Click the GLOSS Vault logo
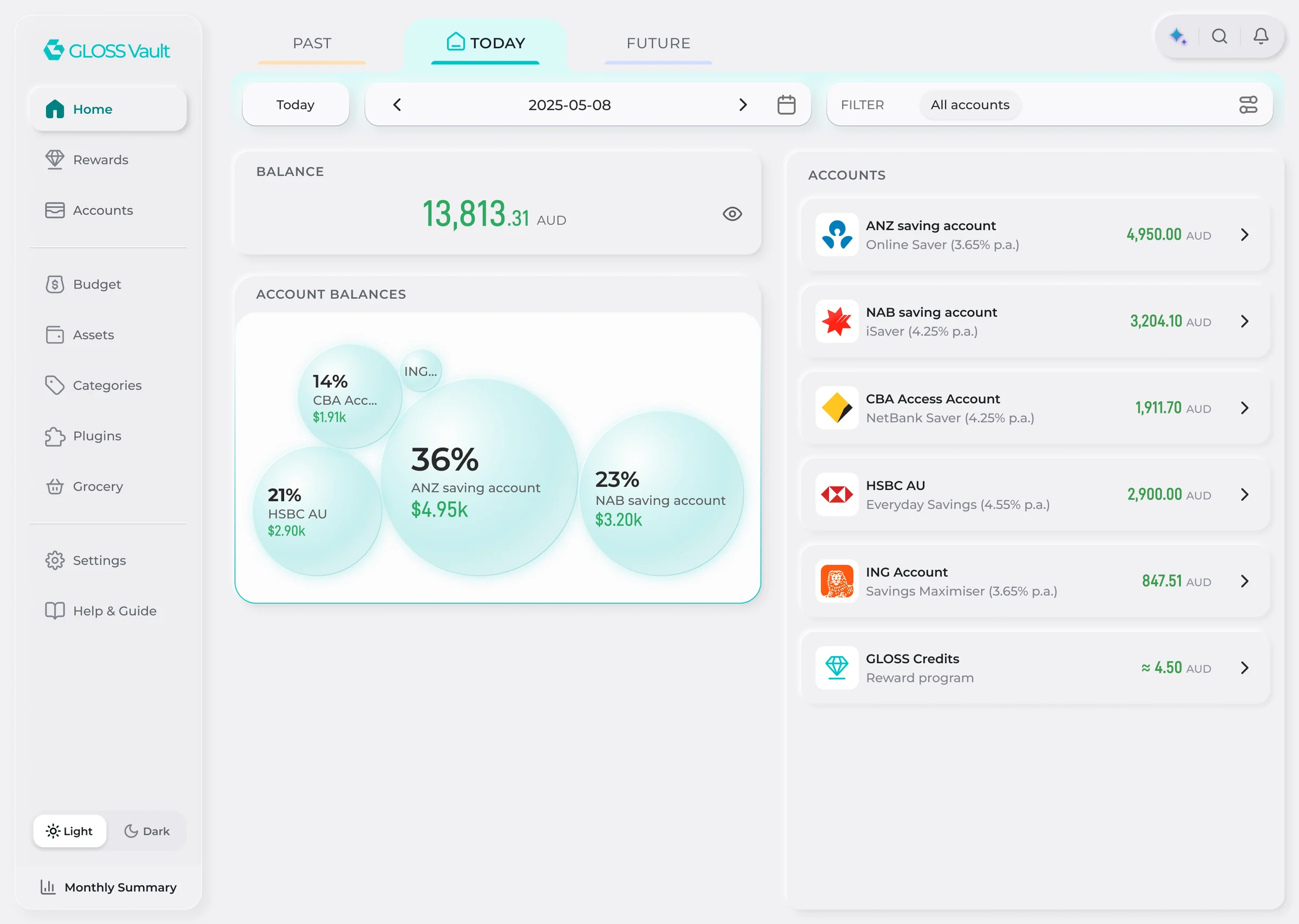 (x=107, y=51)
